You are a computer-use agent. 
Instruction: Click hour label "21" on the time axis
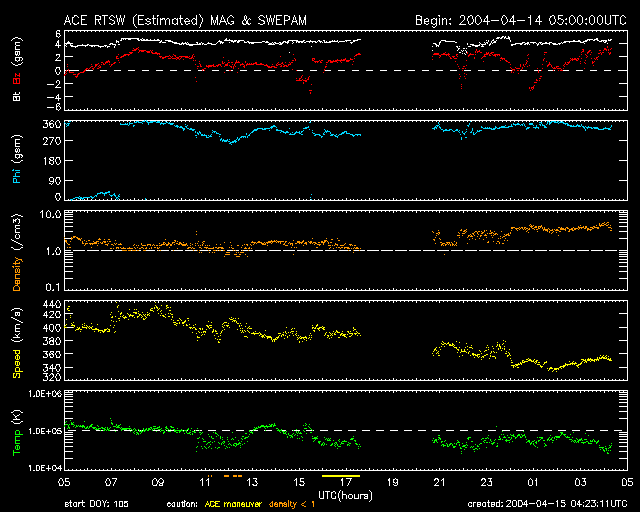(440, 482)
